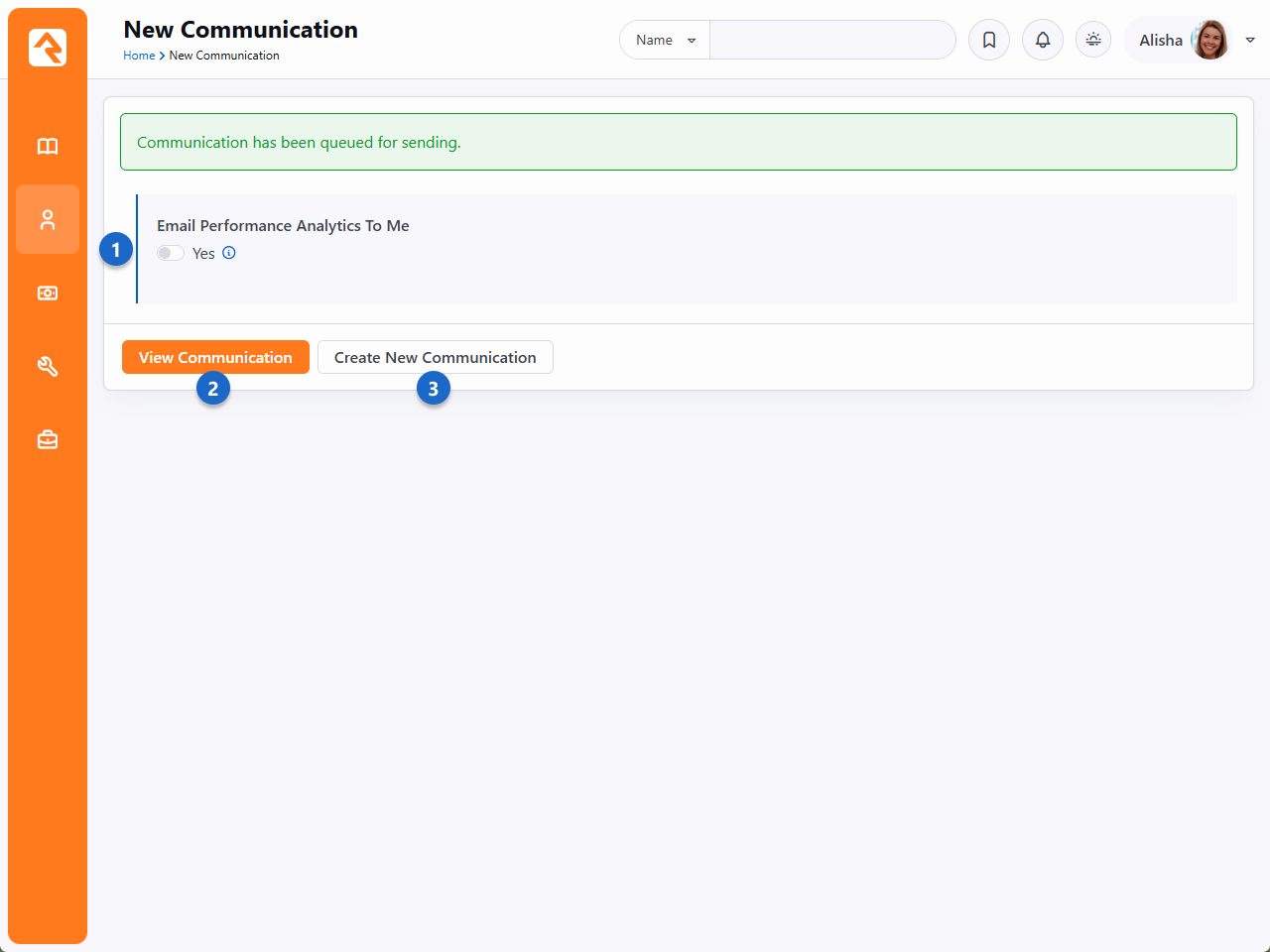Click the info icon next to Yes
Viewport: 1270px width, 952px height.
pos(229,253)
